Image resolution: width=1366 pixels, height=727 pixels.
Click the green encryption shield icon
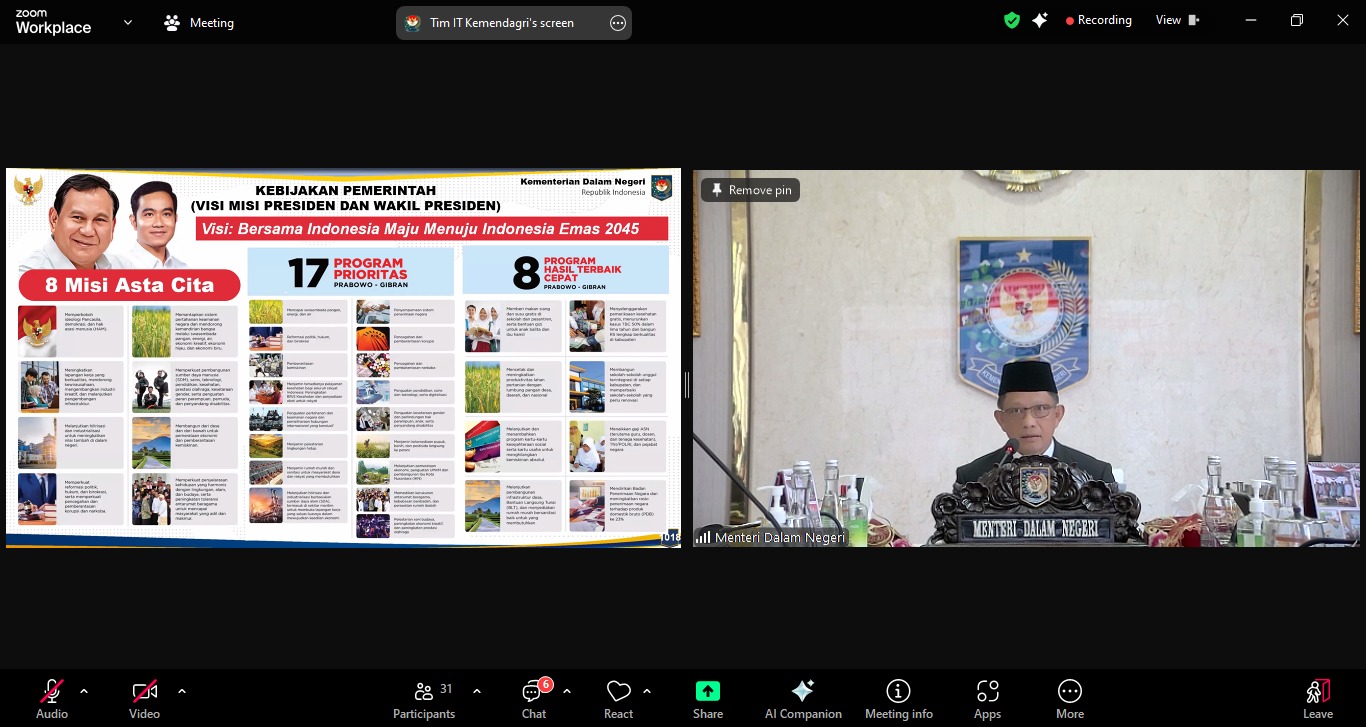(x=1012, y=20)
